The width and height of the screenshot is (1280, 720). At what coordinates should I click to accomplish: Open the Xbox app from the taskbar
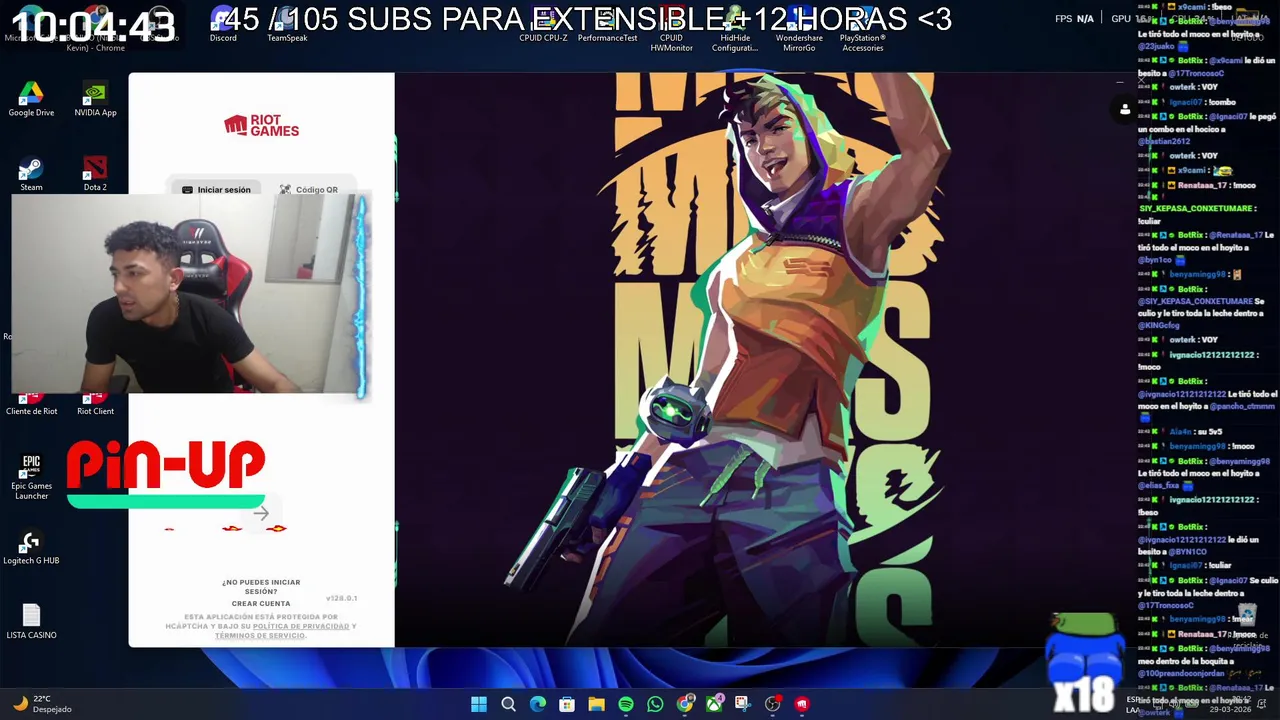point(714,704)
